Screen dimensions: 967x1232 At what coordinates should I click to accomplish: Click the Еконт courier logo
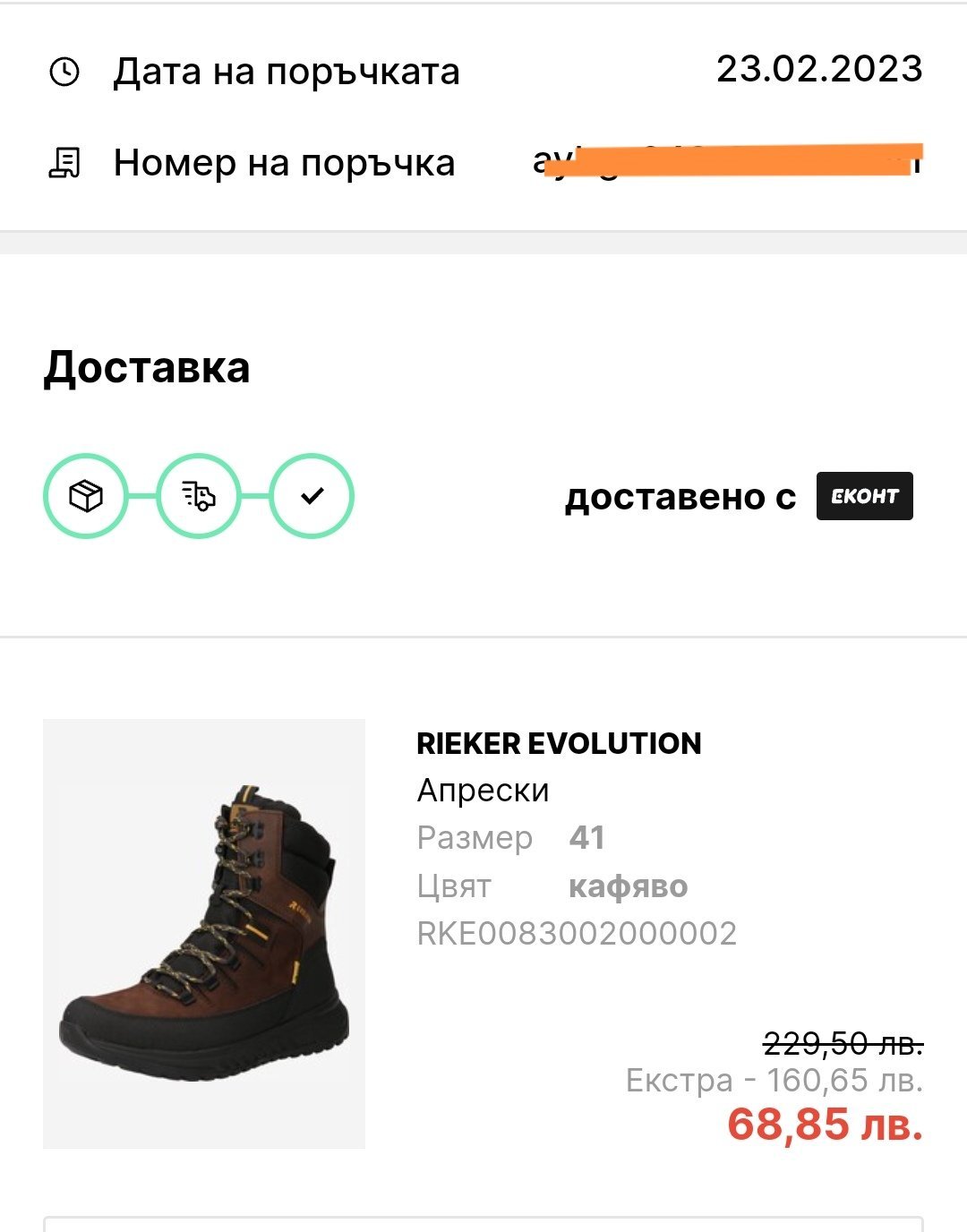coord(864,496)
